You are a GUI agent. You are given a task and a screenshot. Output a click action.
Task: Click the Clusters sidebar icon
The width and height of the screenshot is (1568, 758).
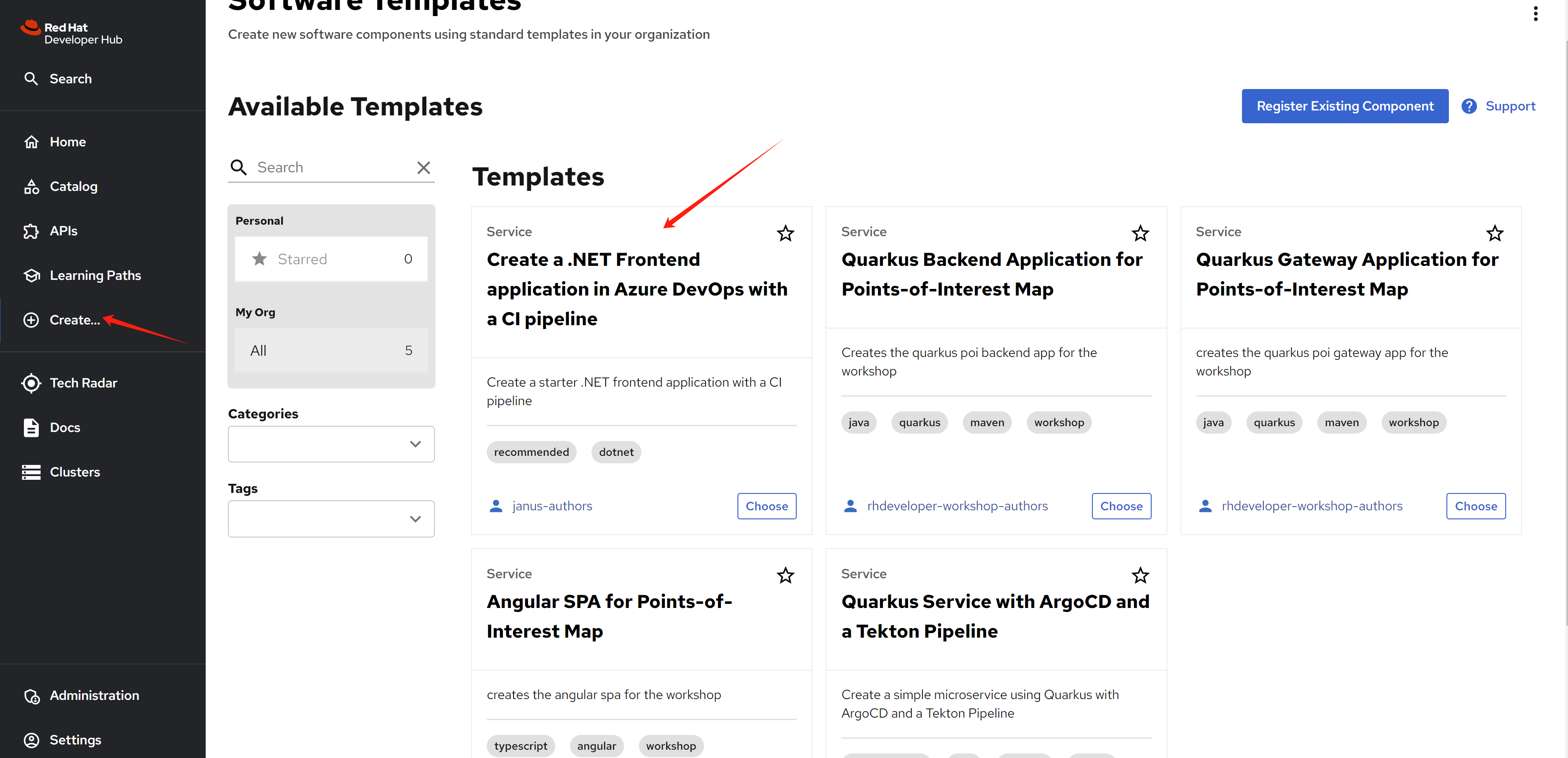[32, 472]
